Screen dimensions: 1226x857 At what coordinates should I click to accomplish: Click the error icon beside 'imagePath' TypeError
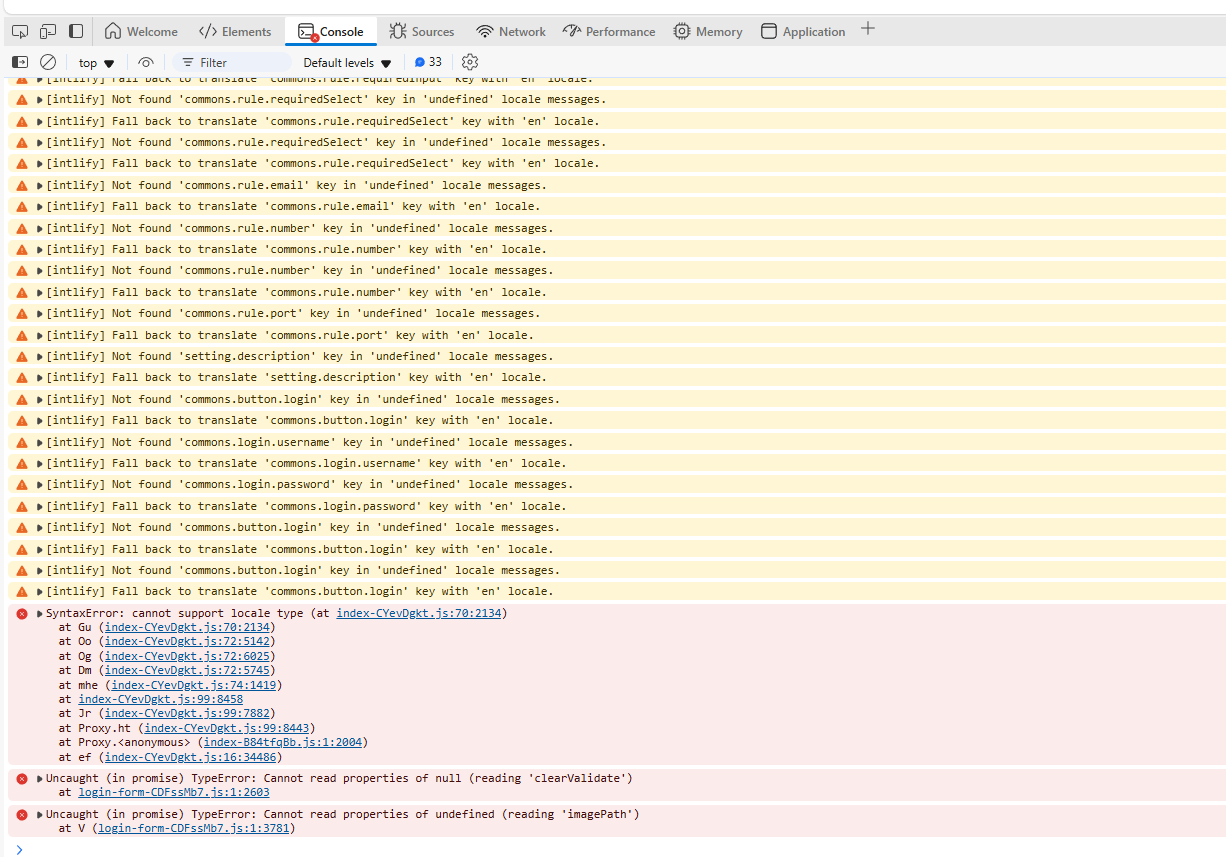[22, 814]
